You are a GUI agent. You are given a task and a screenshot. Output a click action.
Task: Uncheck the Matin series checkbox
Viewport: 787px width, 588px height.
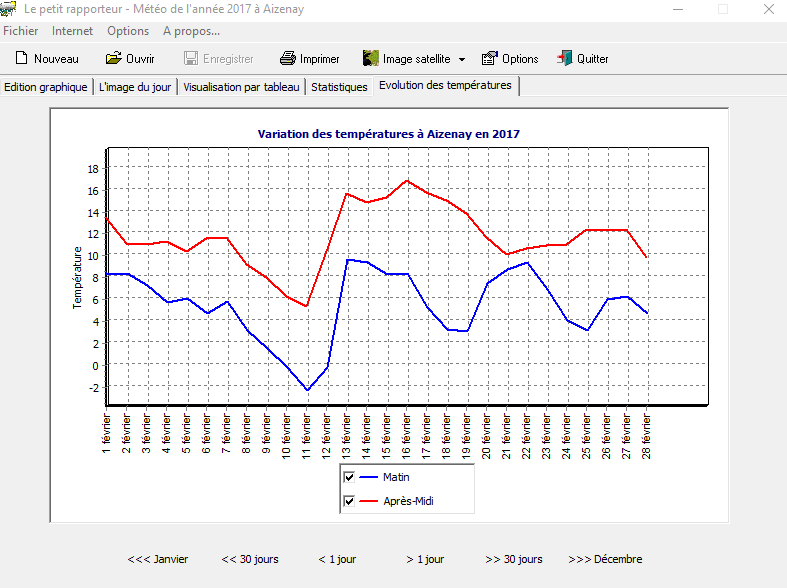point(350,478)
